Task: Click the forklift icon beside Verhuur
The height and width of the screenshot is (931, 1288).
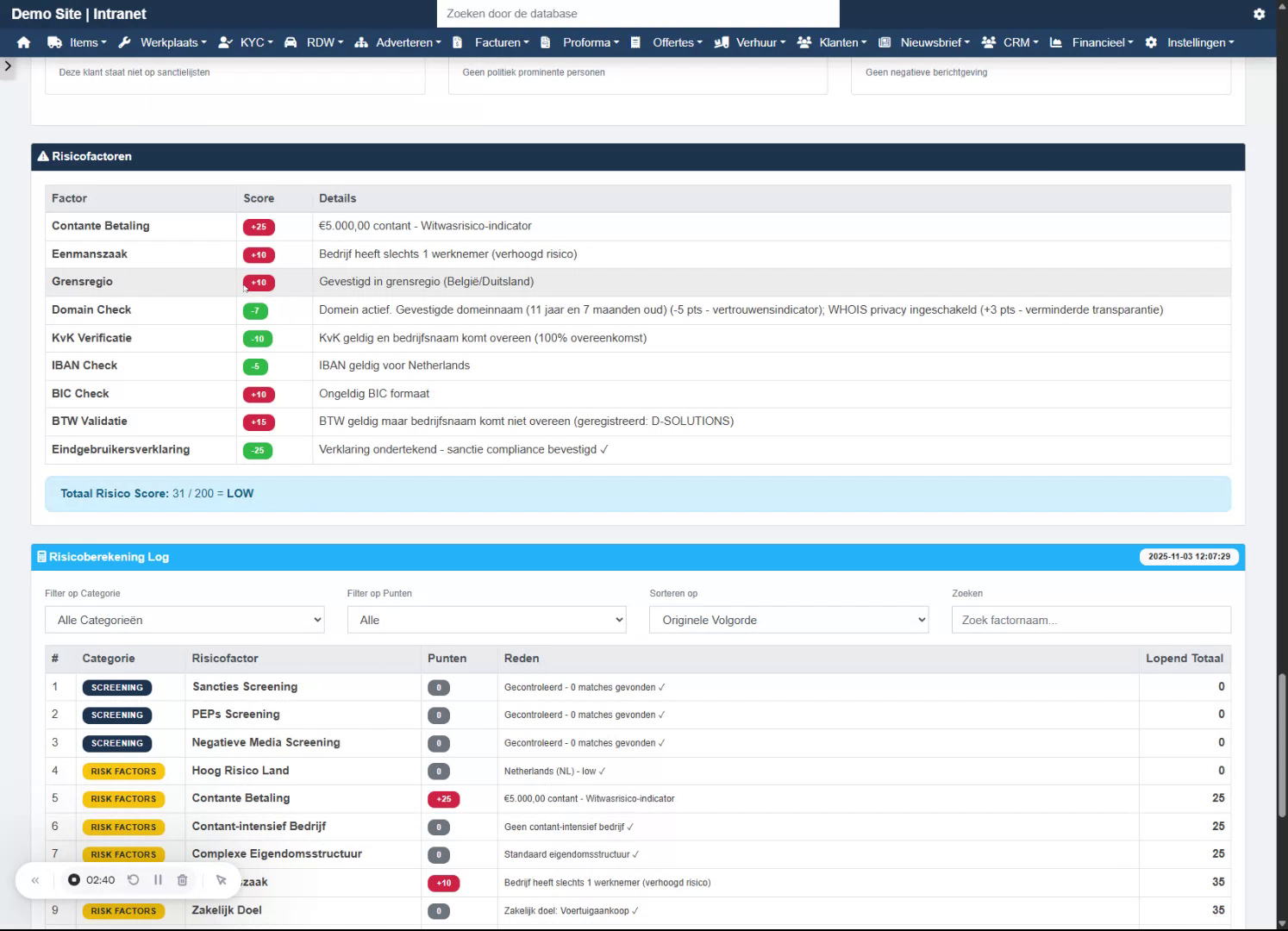Action: tap(722, 42)
